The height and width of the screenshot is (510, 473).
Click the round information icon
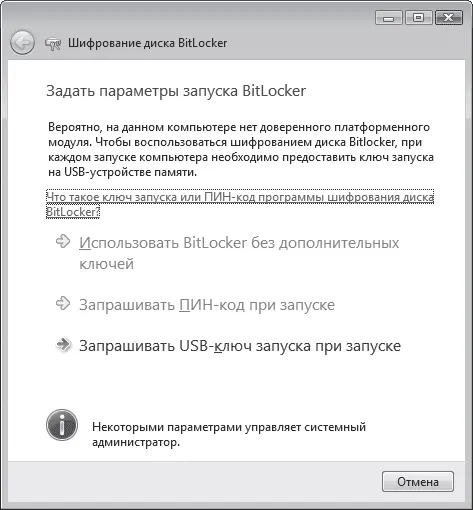(62, 425)
